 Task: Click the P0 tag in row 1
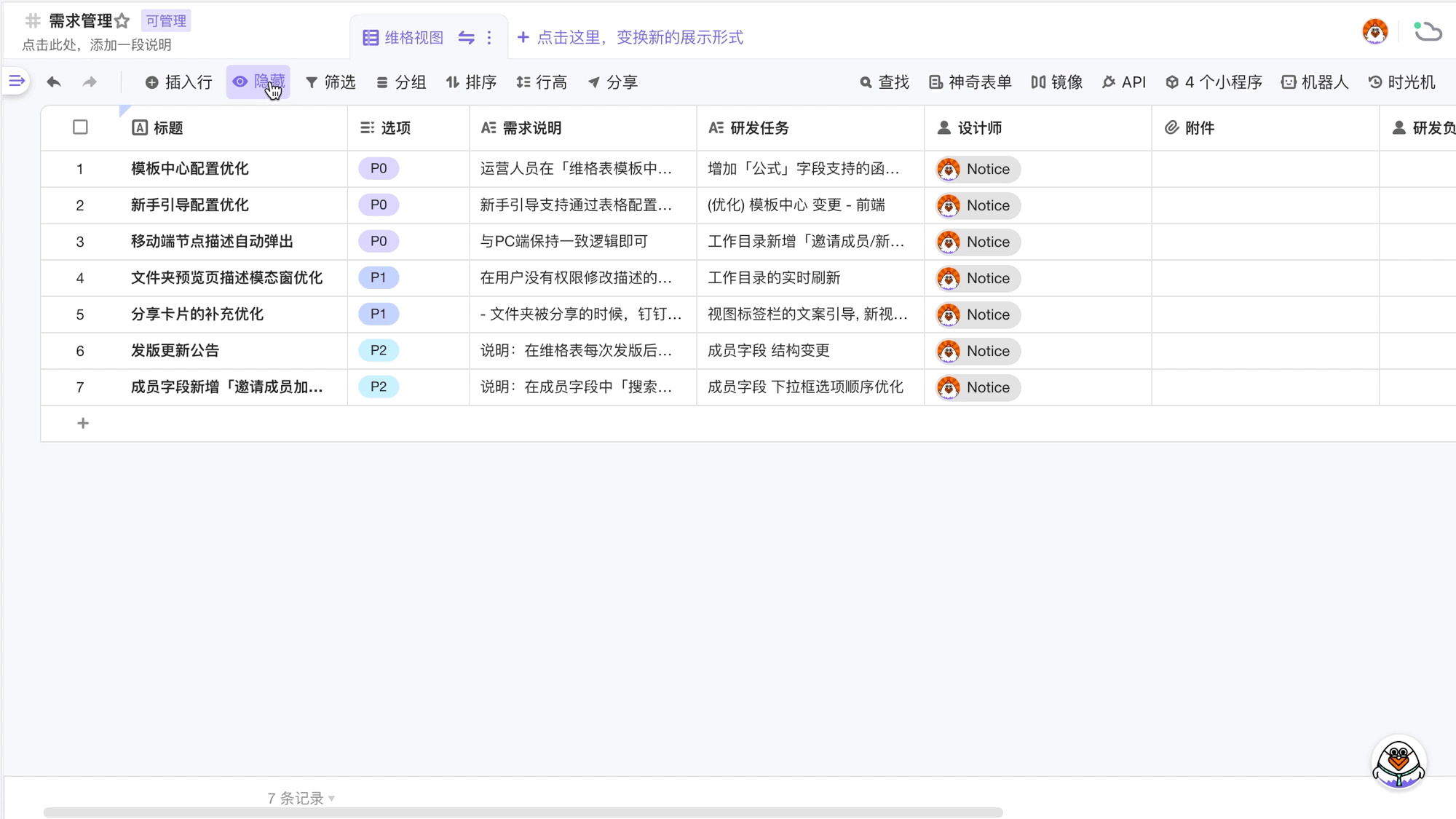coord(379,169)
